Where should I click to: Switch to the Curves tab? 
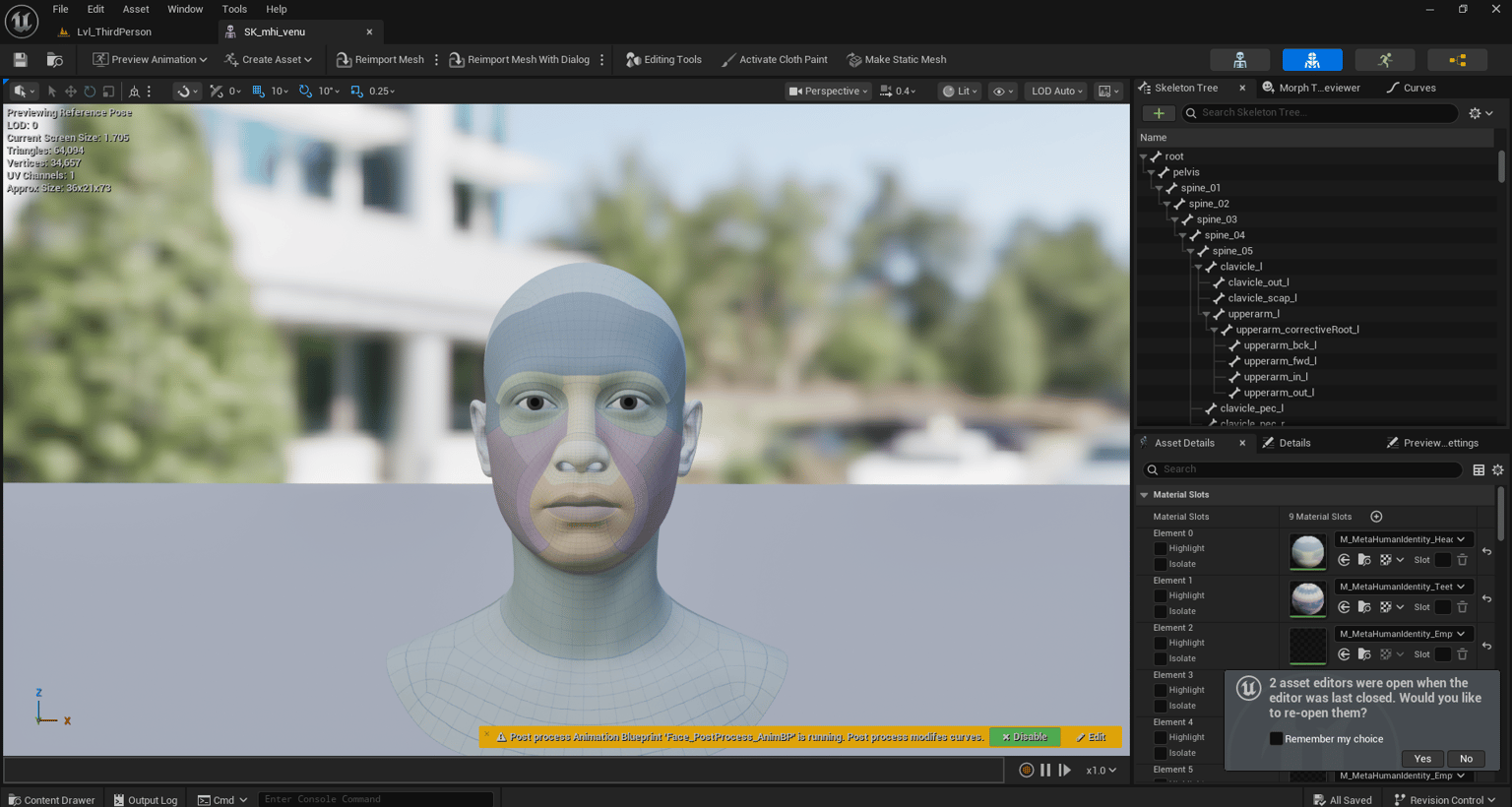pyautogui.click(x=1411, y=89)
